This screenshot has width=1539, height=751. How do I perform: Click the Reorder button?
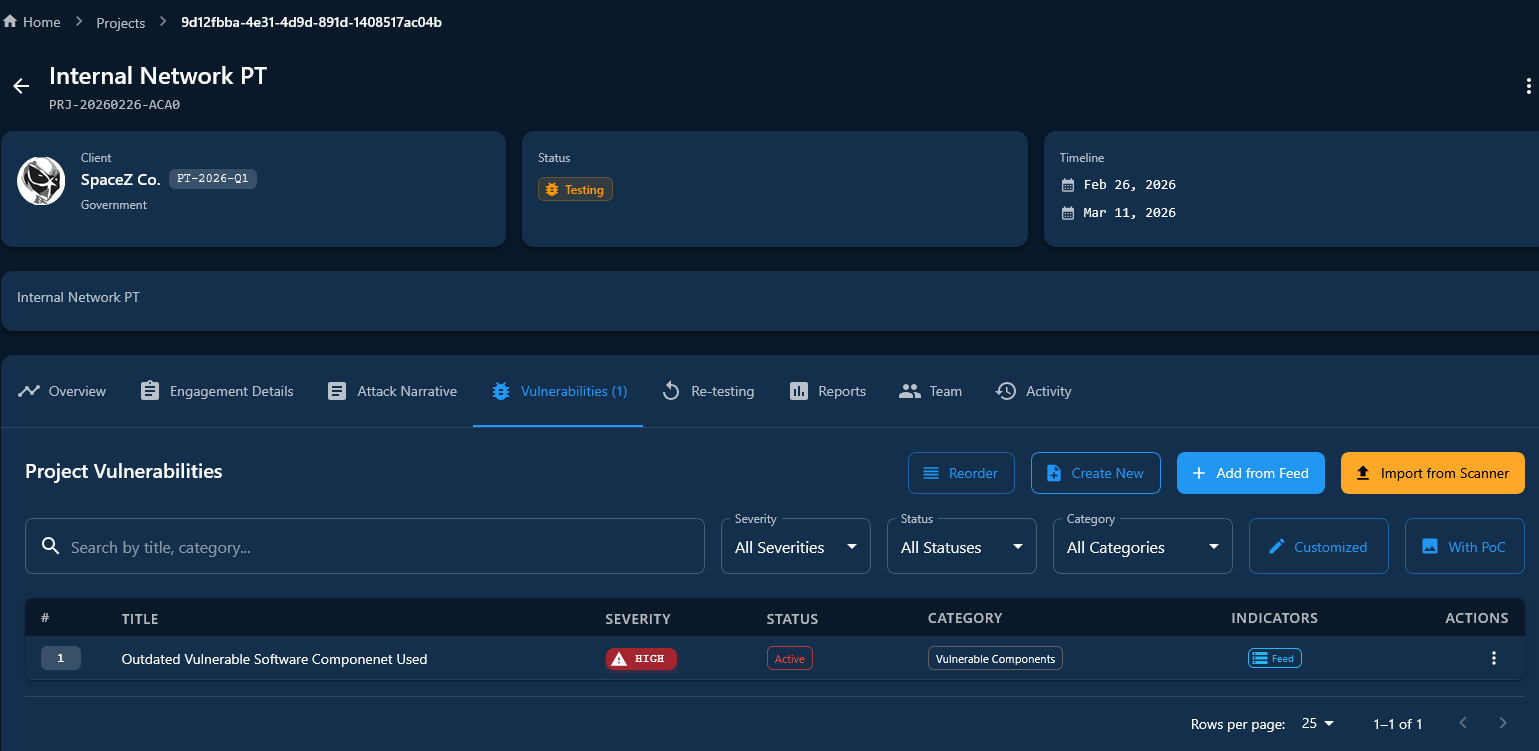[960, 473]
